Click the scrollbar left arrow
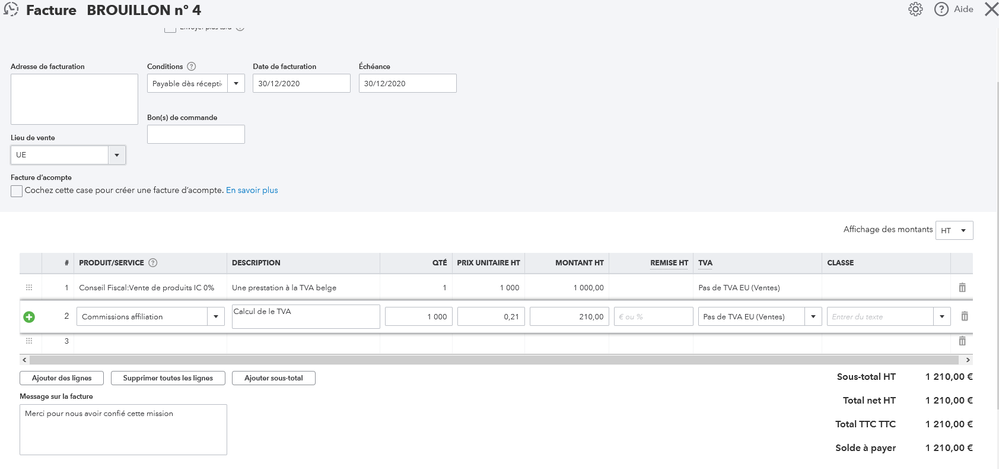The width and height of the screenshot is (999, 469). (x=24, y=360)
